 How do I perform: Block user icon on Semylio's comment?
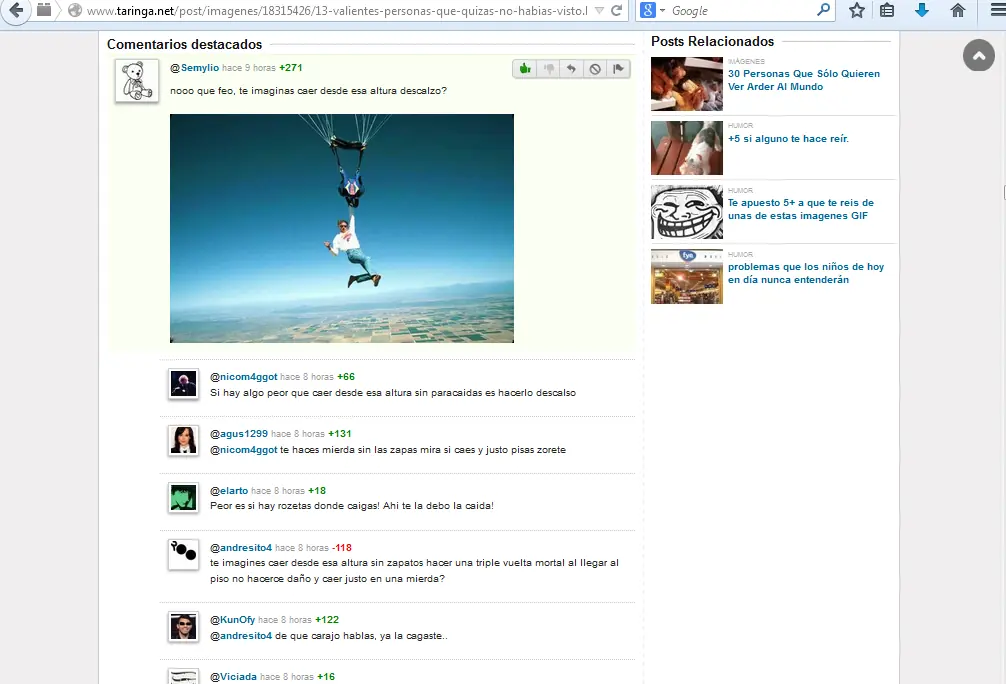coord(595,69)
